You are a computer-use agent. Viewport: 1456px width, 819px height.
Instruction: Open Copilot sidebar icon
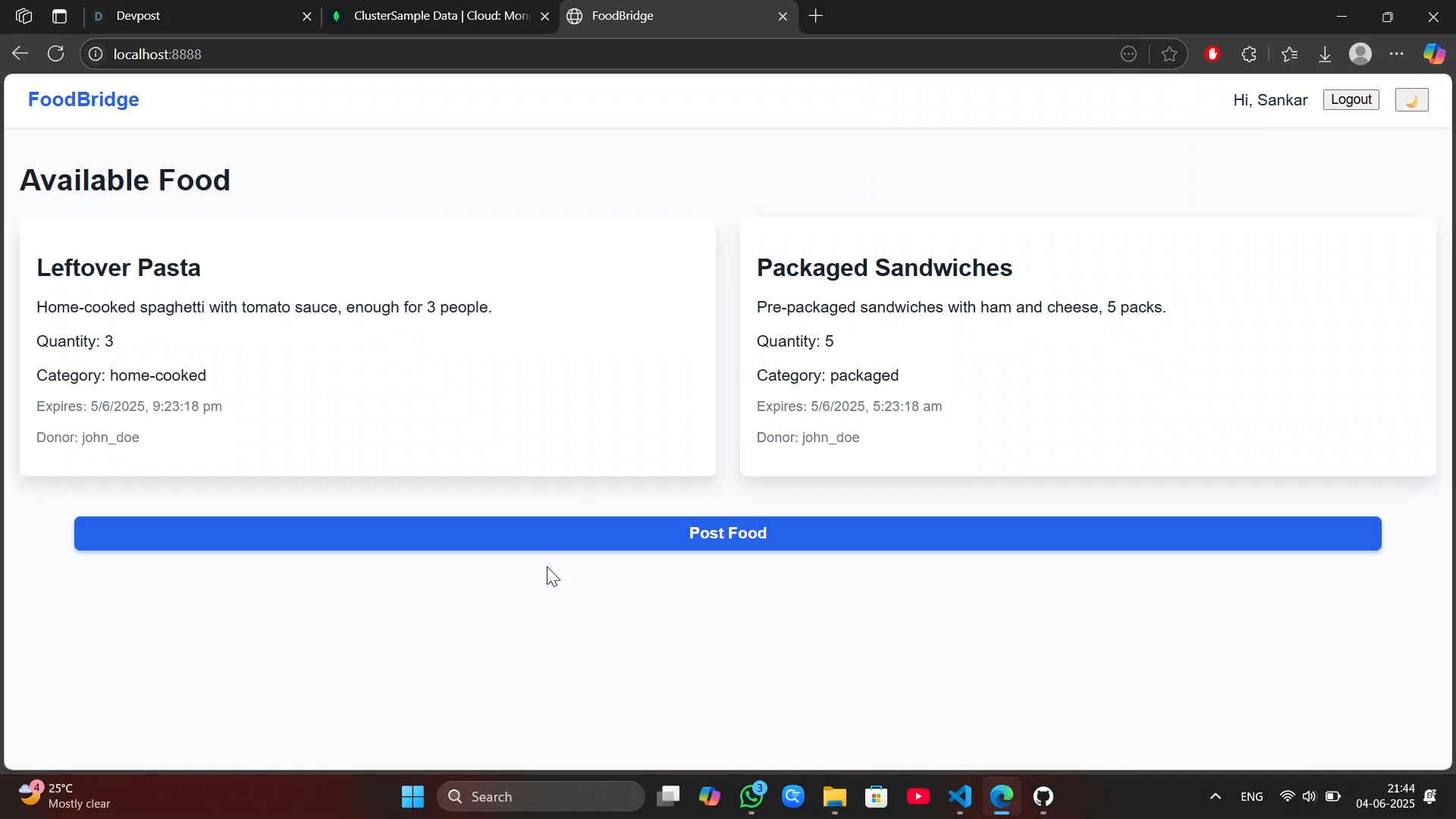tap(1434, 54)
